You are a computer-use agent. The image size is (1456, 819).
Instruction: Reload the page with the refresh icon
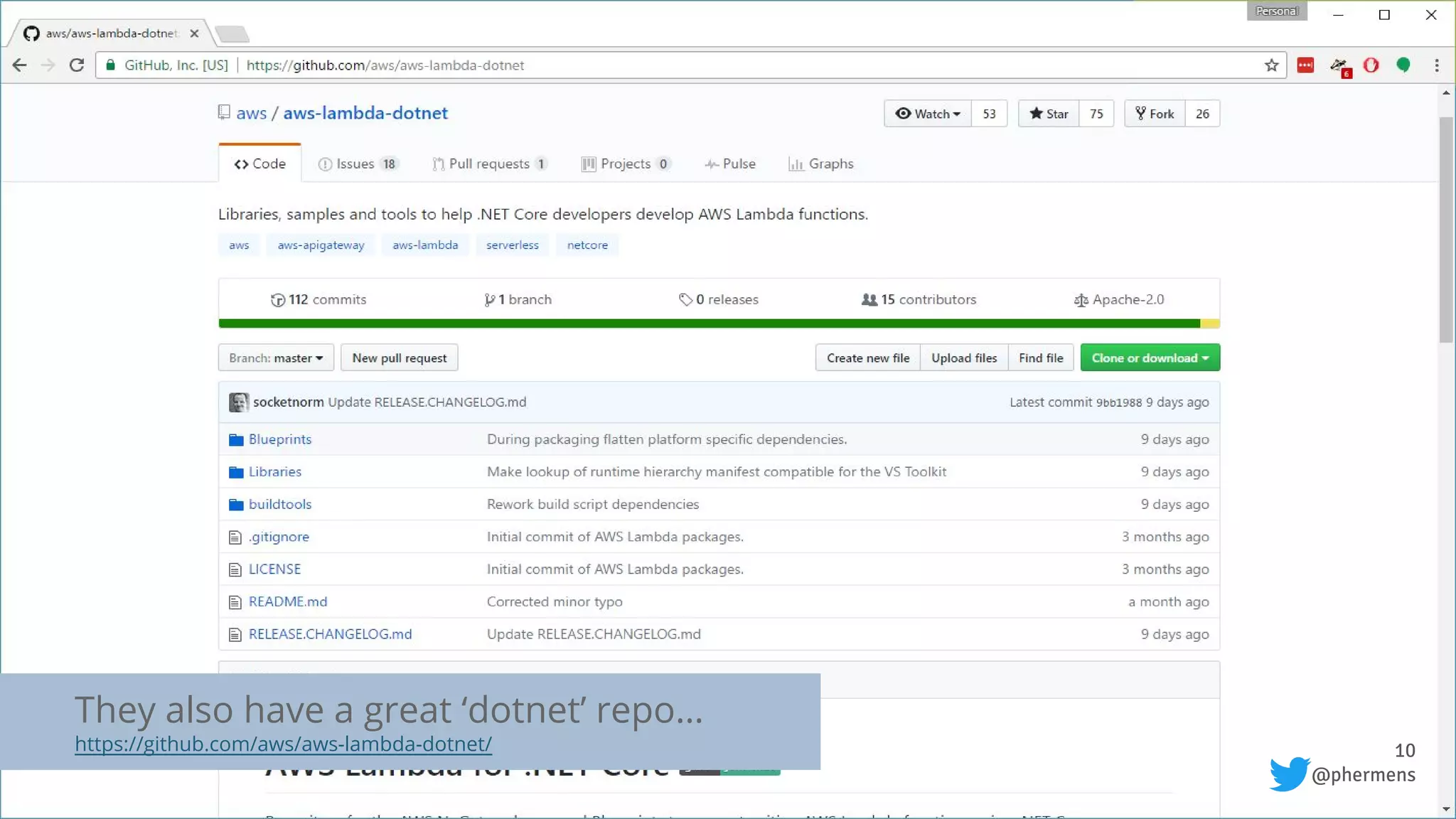(x=77, y=65)
